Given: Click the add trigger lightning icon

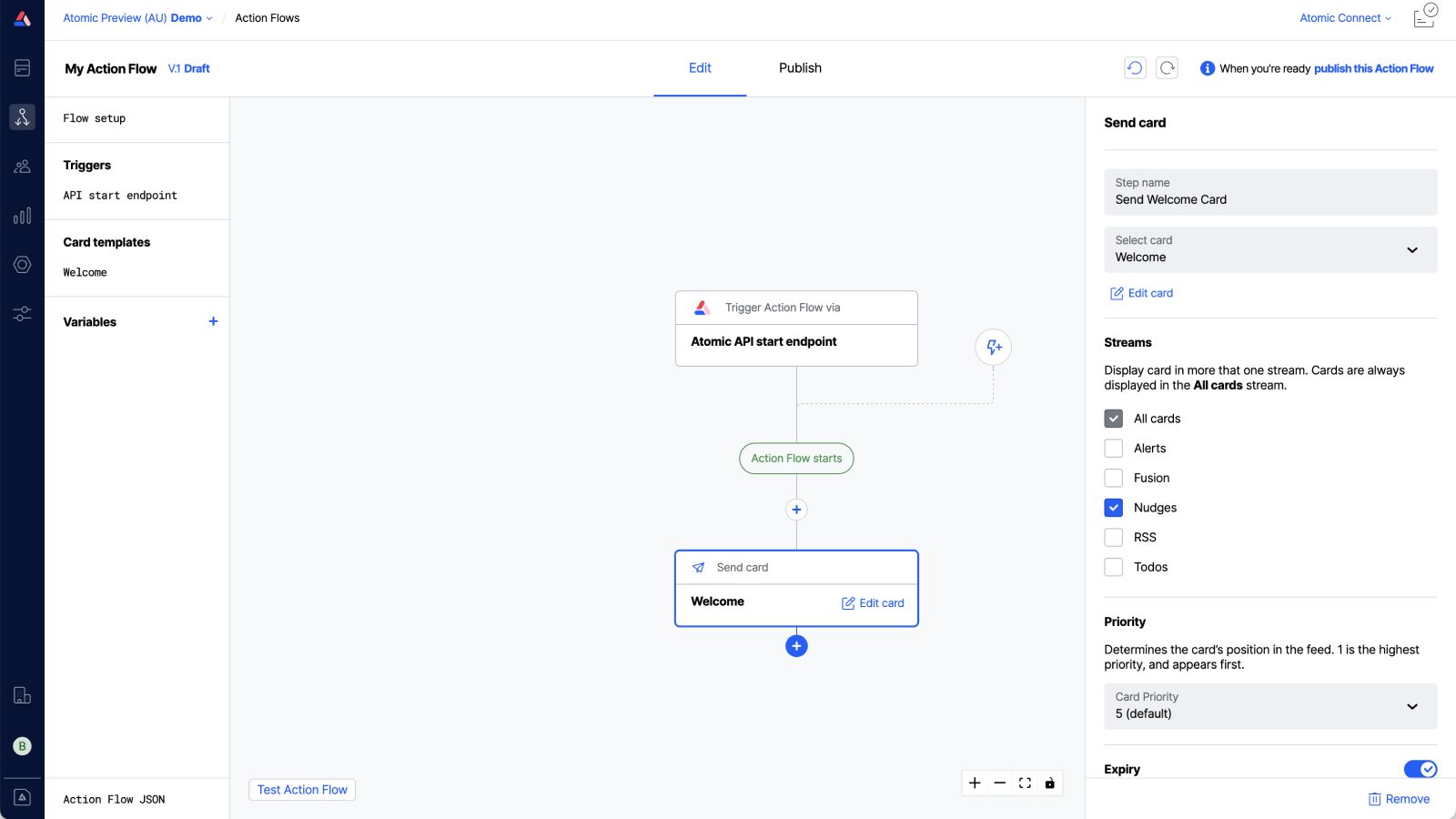Looking at the screenshot, I should (x=994, y=347).
